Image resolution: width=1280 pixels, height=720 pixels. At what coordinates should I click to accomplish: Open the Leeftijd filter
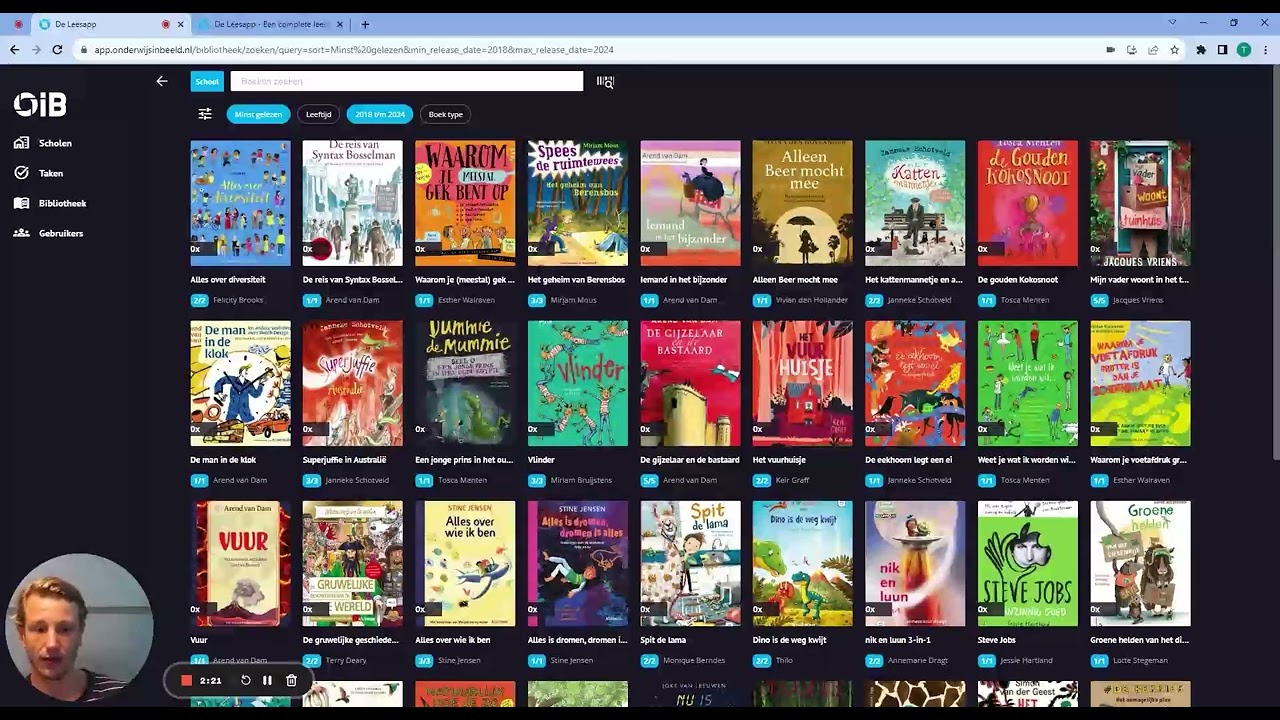pyautogui.click(x=318, y=114)
